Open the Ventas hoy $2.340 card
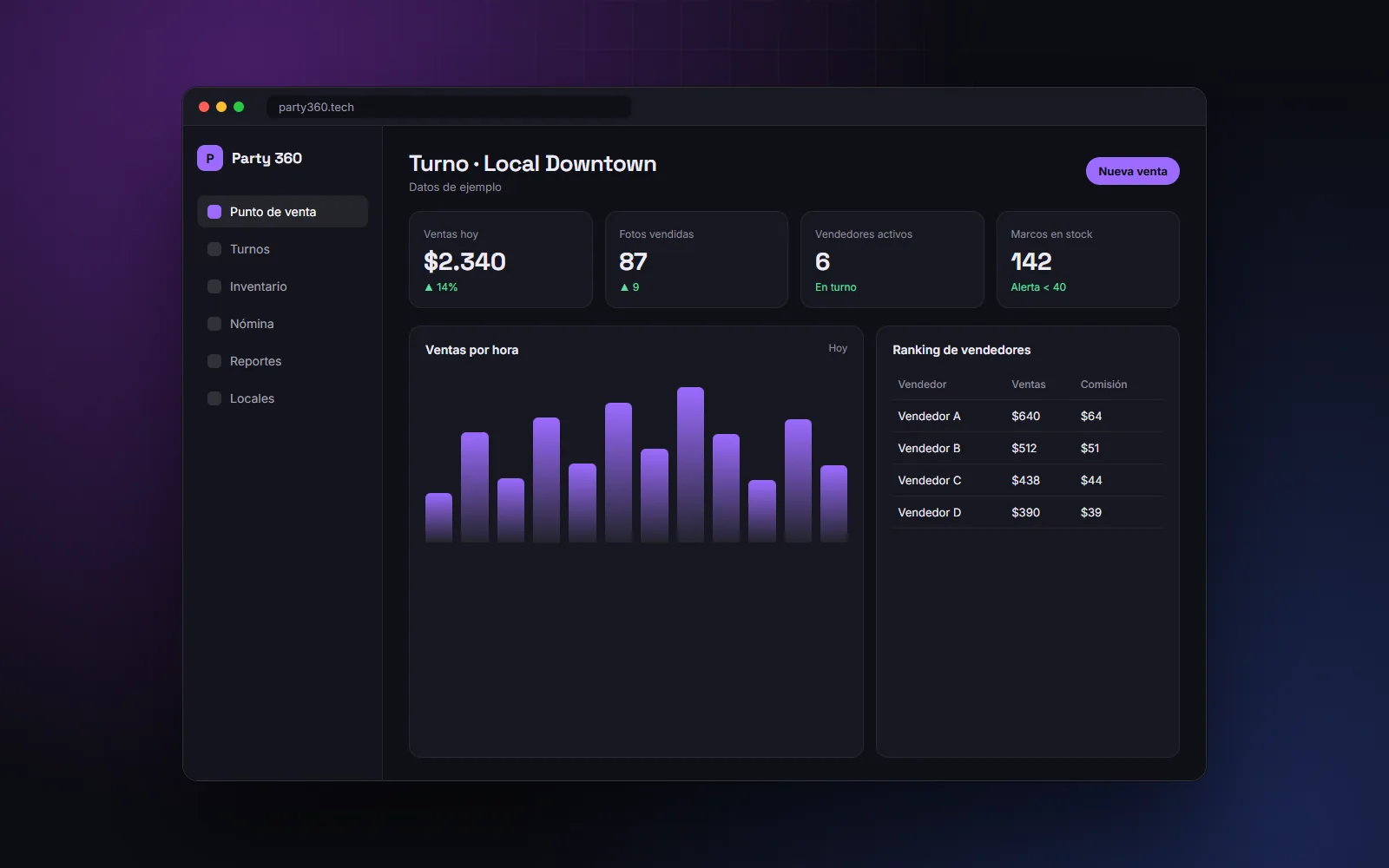 click(x=501, y=260)
